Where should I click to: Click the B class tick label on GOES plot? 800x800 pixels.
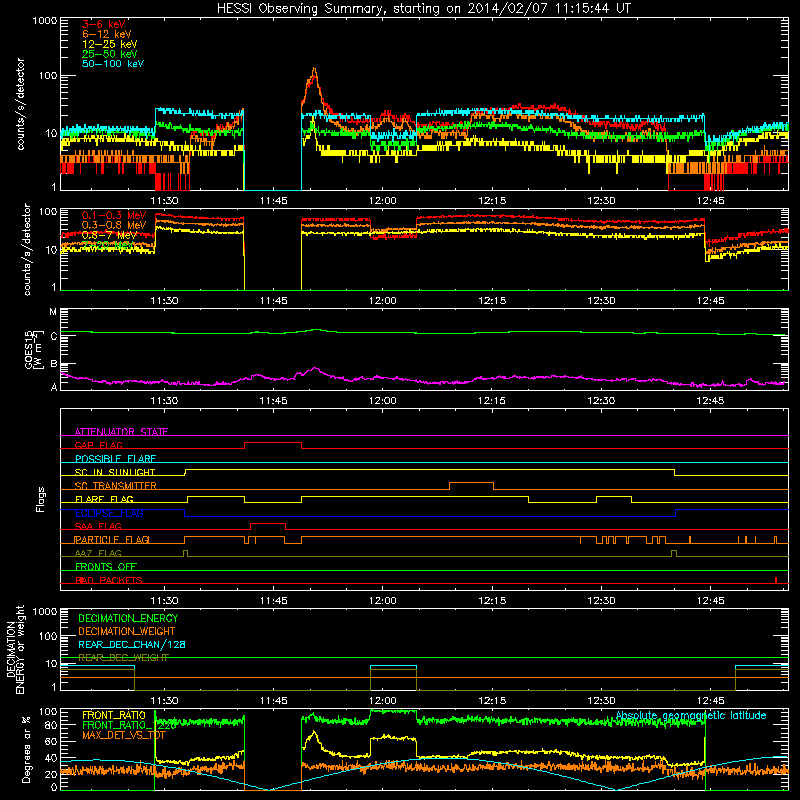coord(54,364)
